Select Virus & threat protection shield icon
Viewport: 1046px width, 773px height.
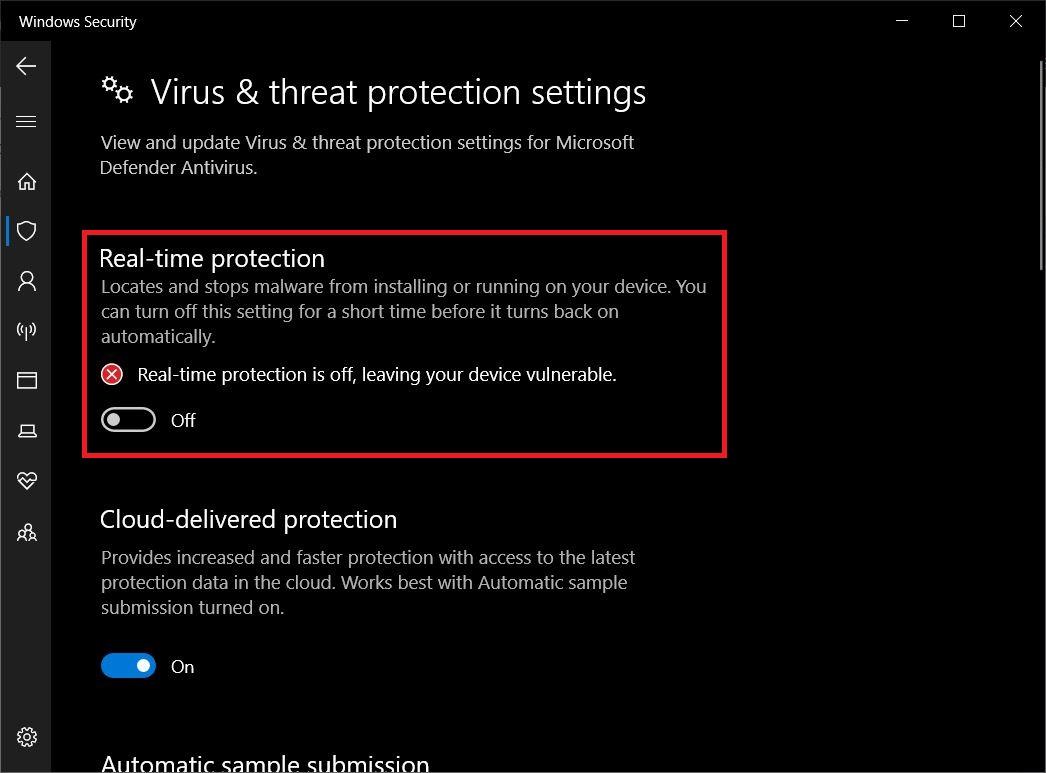(x=27, y=231)
